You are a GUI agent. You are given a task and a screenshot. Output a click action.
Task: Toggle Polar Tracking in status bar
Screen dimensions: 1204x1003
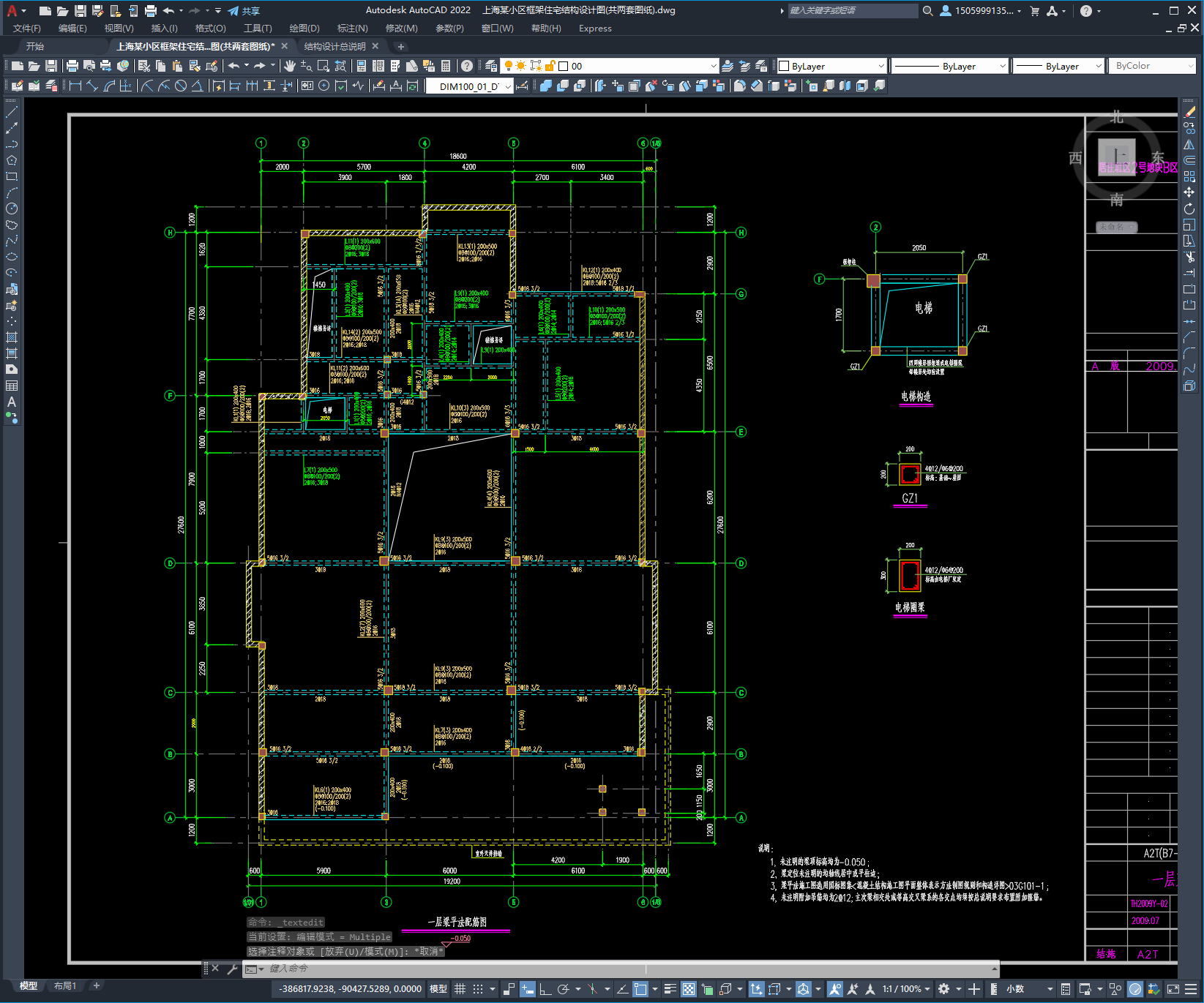[x=563, y=989]
